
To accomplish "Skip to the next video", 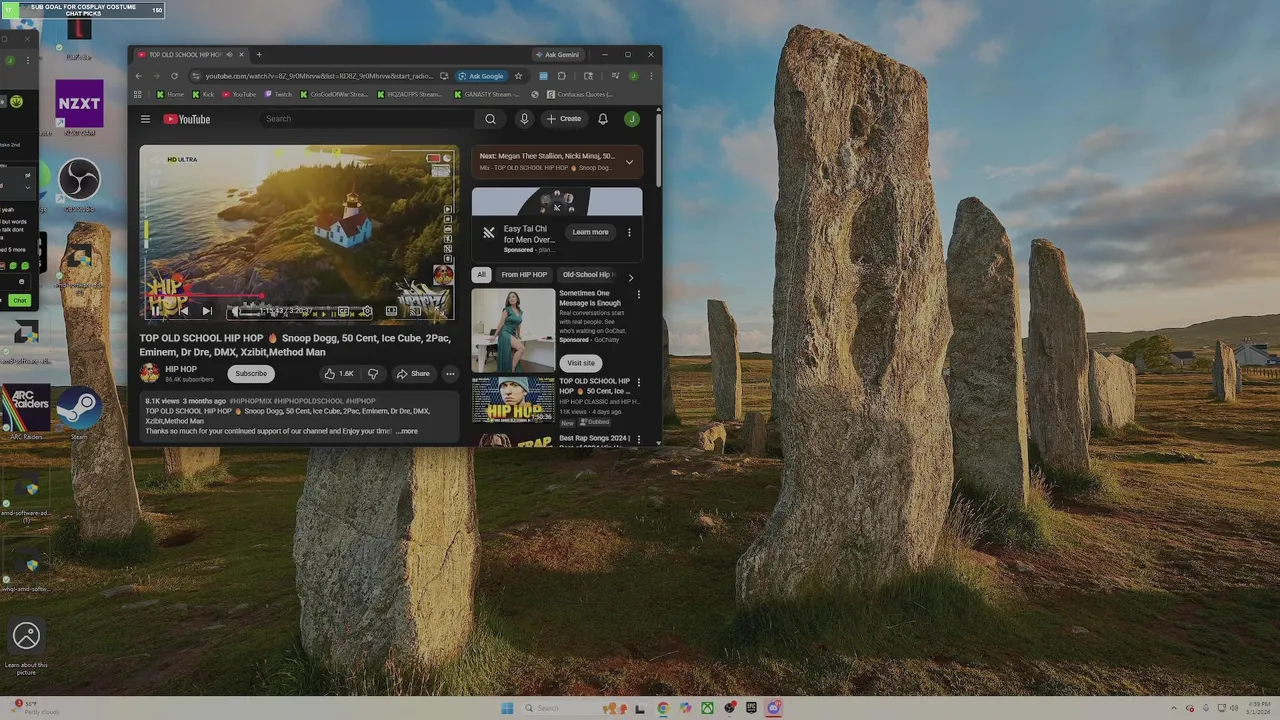I will point(207,311).
